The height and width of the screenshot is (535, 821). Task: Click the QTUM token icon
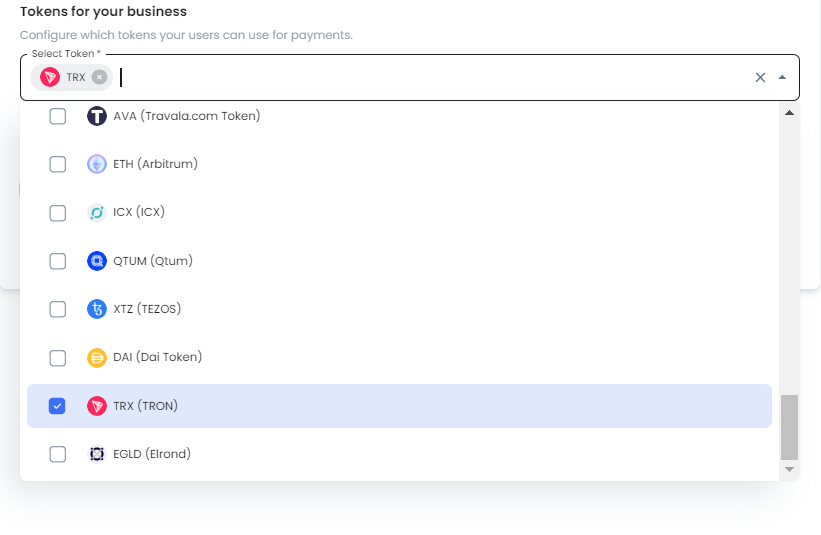tap(97, 261)
